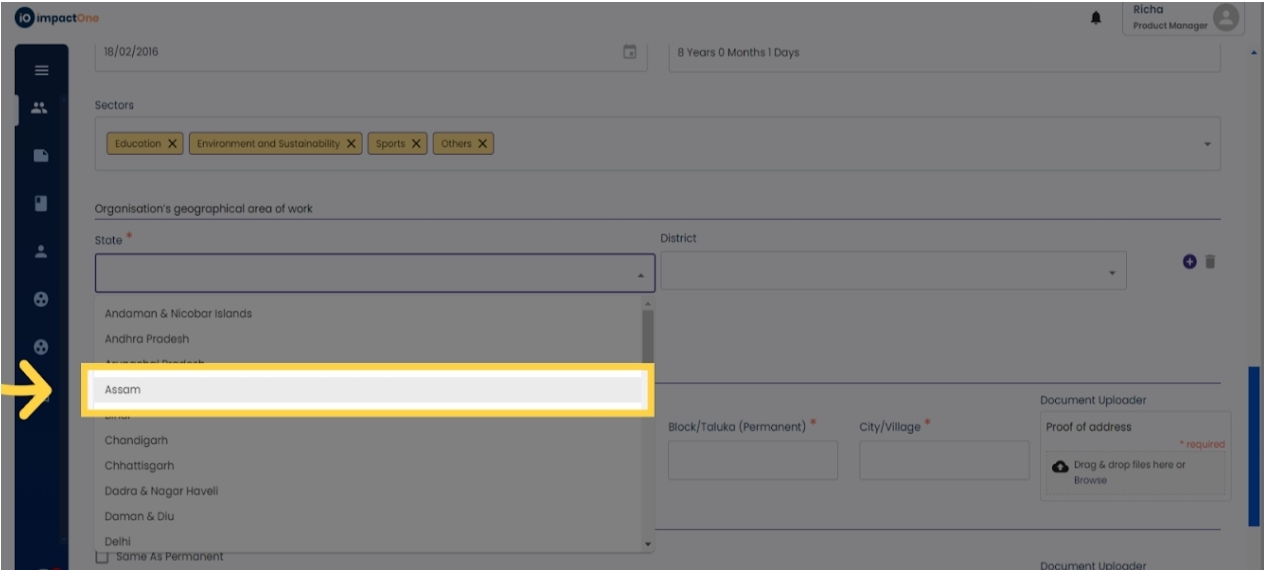1264x570 pixels.
Task: Remove the Others sector tag
Action: [482, 144]
